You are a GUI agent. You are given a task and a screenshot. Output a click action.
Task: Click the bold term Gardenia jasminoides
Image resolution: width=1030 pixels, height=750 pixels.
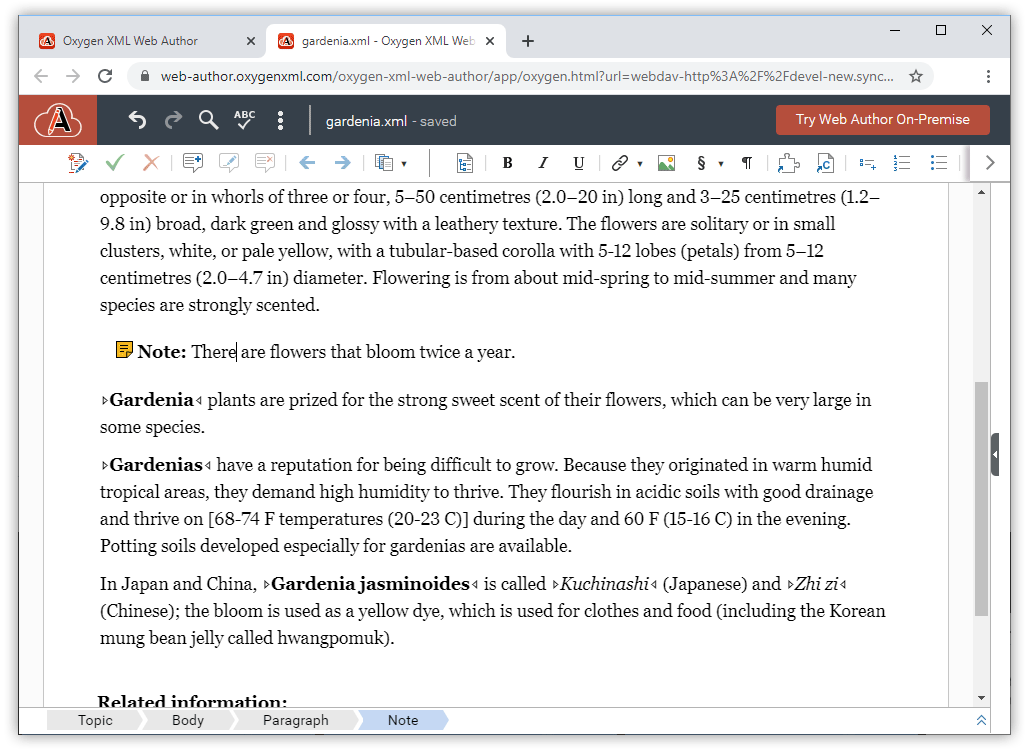[370, 584]
